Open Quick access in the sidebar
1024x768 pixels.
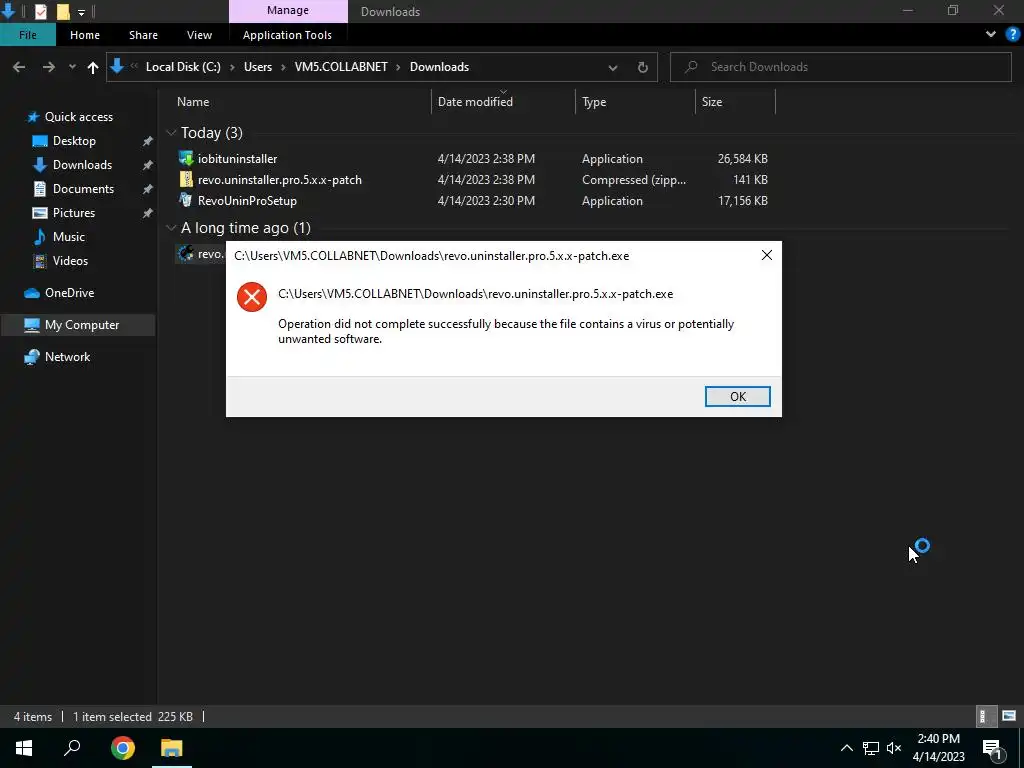point(78,117)
